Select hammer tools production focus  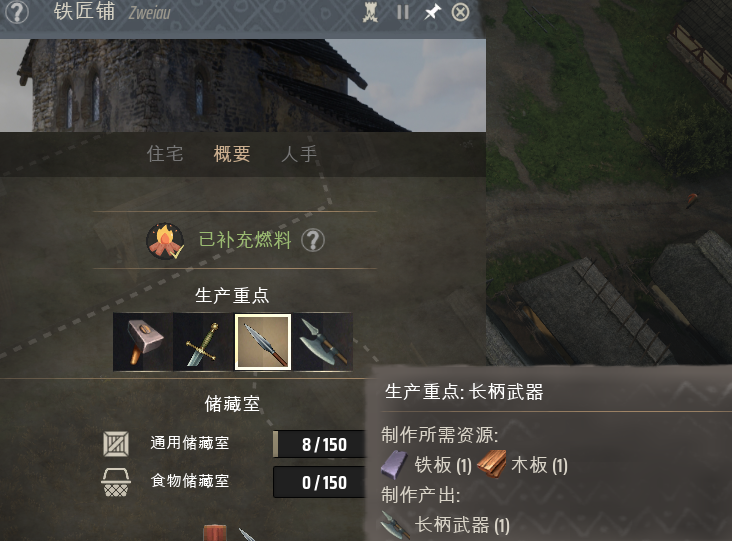tap(143, 342)
